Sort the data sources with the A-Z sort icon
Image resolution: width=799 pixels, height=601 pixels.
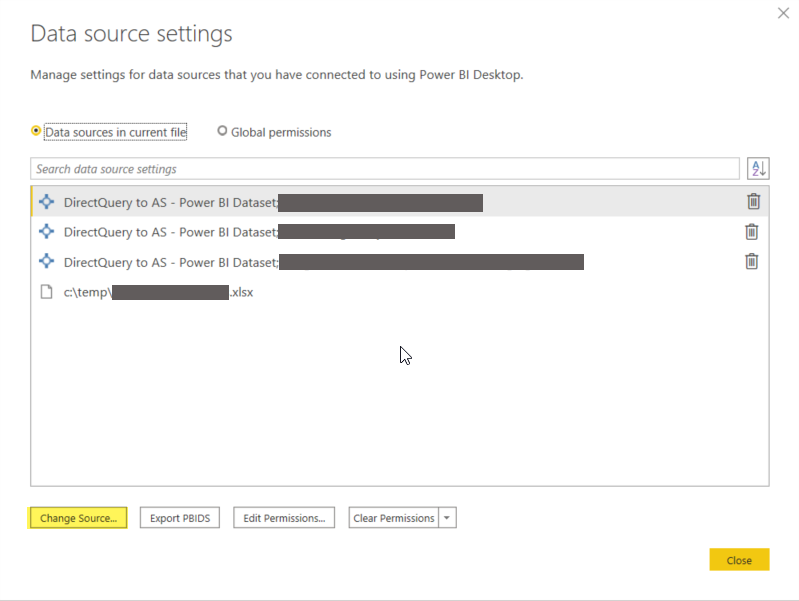tap(758, 169)
